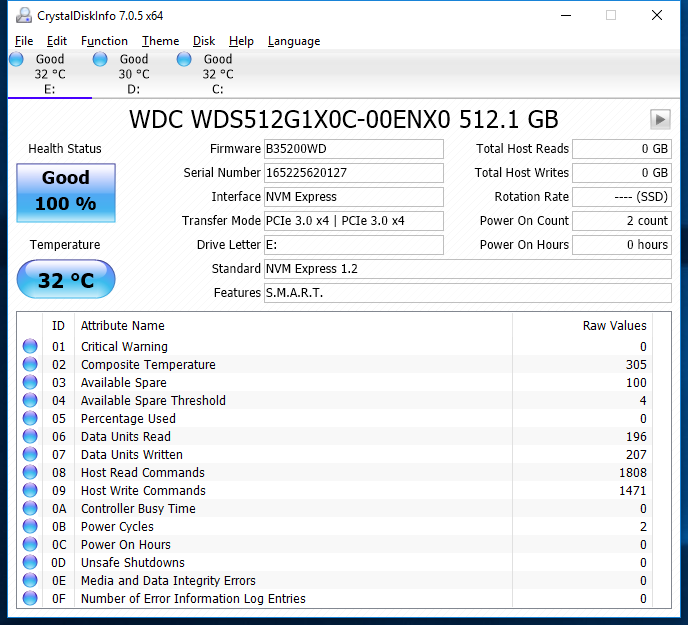The height and width of the screenshot is (625, 688).
Task: Open the Language menu
Action: click(x=294, y=41)
